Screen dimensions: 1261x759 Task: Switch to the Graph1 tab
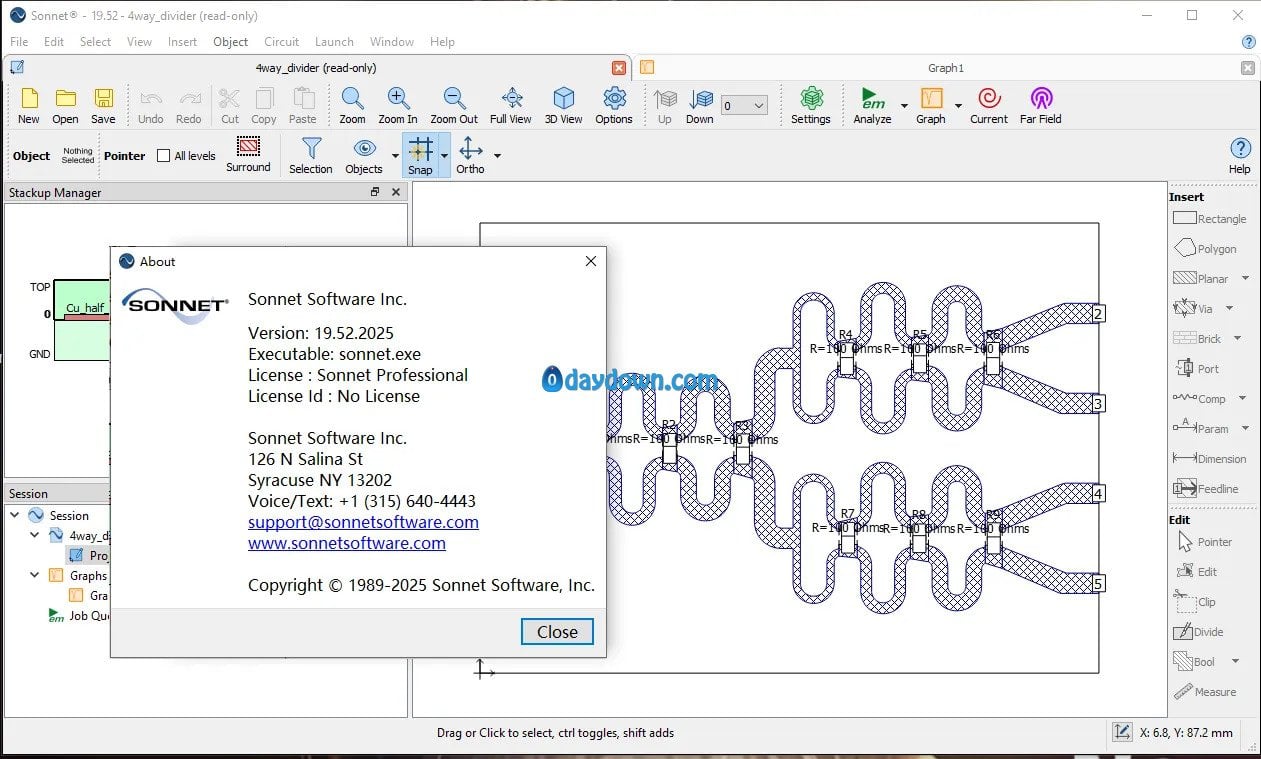coord(945,68)
